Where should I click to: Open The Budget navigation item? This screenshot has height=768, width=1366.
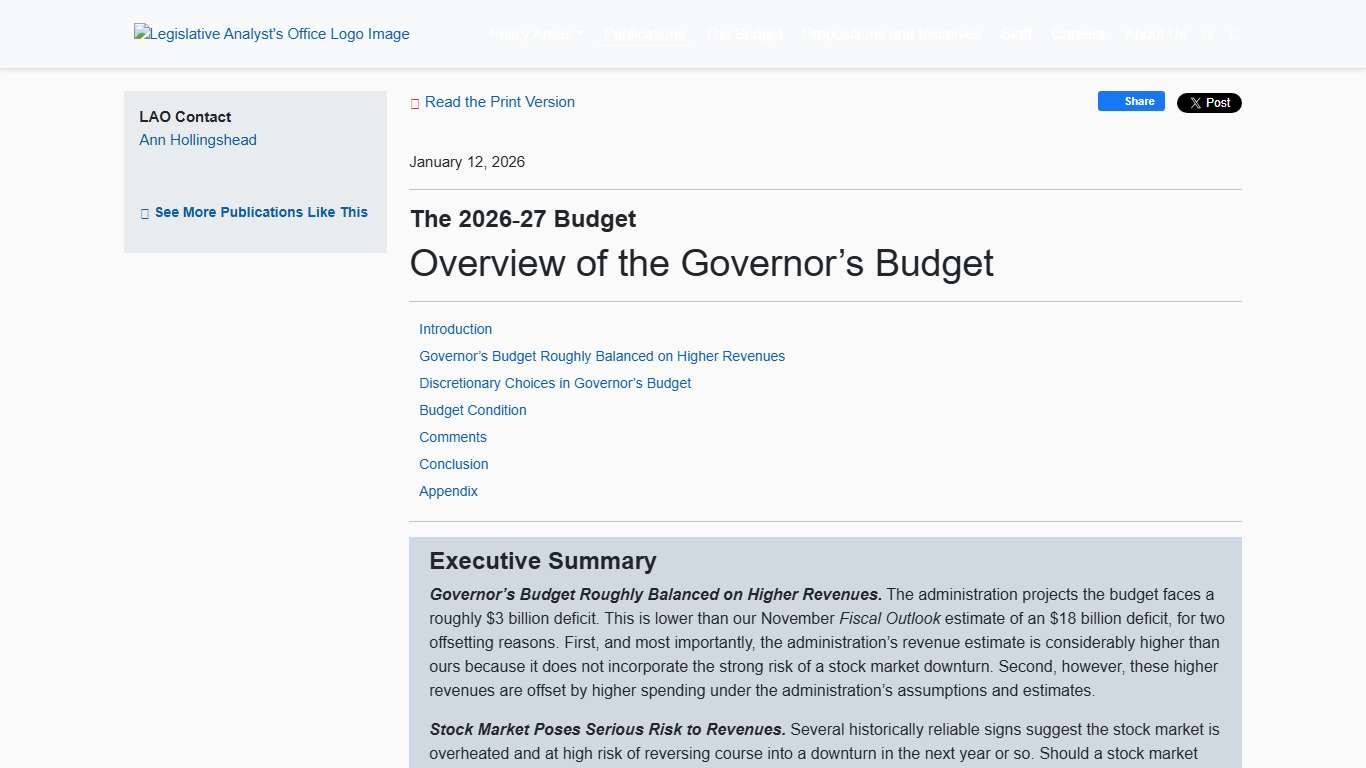[744, 33]
